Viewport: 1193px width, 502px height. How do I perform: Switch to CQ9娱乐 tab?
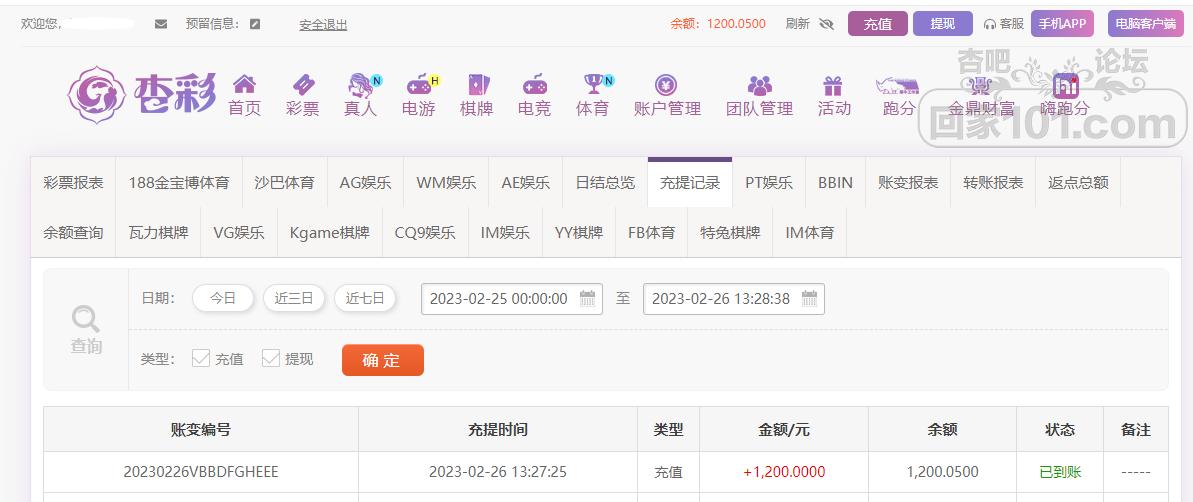pos(425,233)
